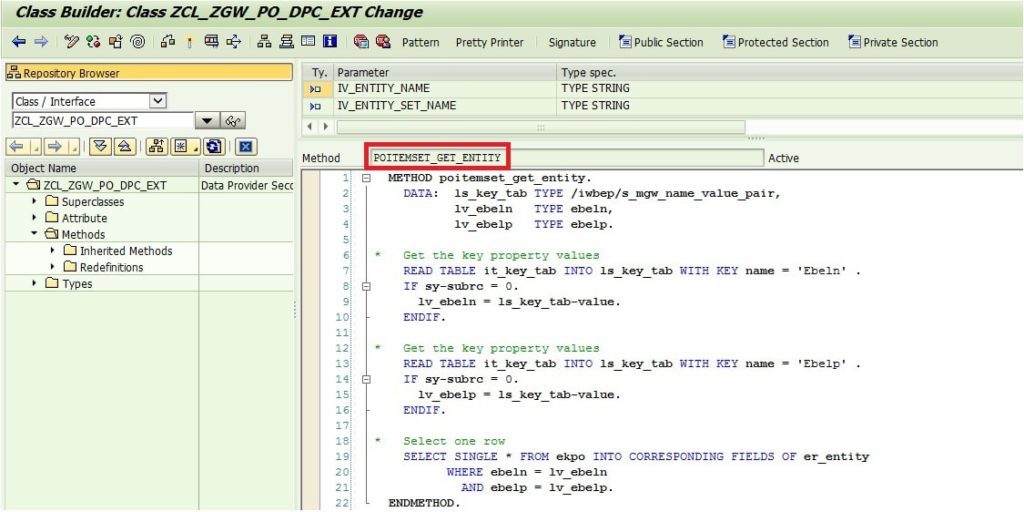
Task: Click the Type spec. column header
Action: pos(790,72)
